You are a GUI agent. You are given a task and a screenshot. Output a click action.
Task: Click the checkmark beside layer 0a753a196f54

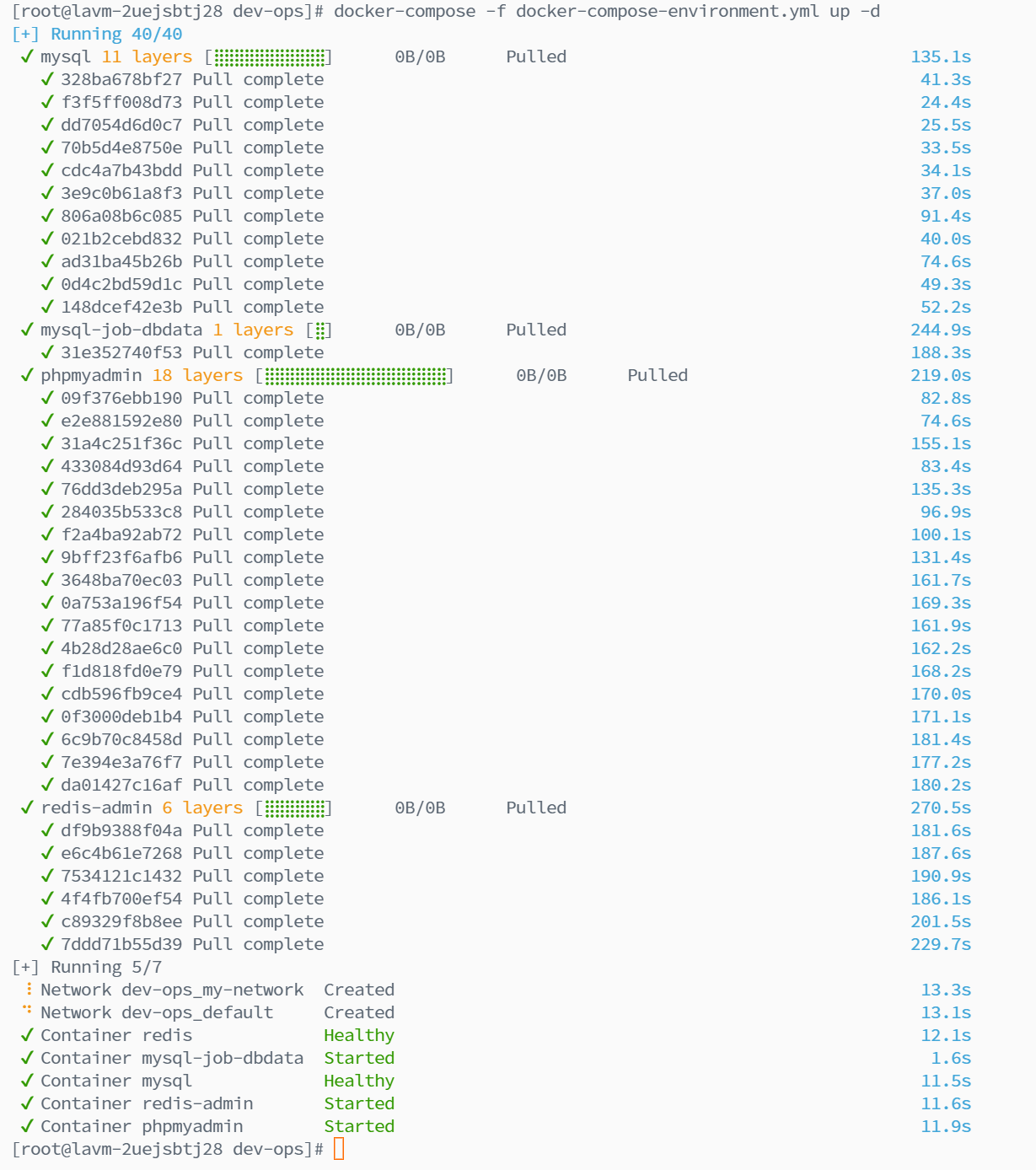tap(47, 604)
